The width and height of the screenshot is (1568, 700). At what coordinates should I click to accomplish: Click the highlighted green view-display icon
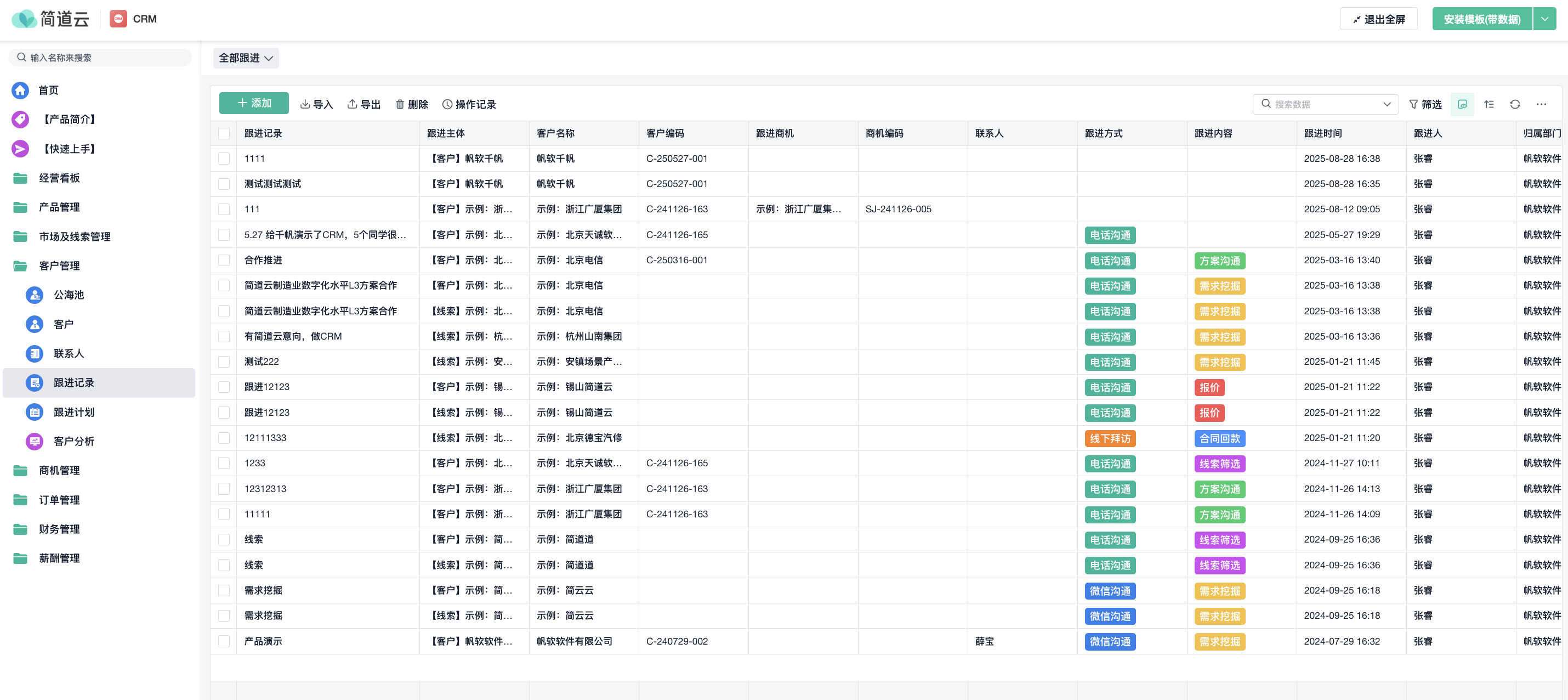(1462, 104)
